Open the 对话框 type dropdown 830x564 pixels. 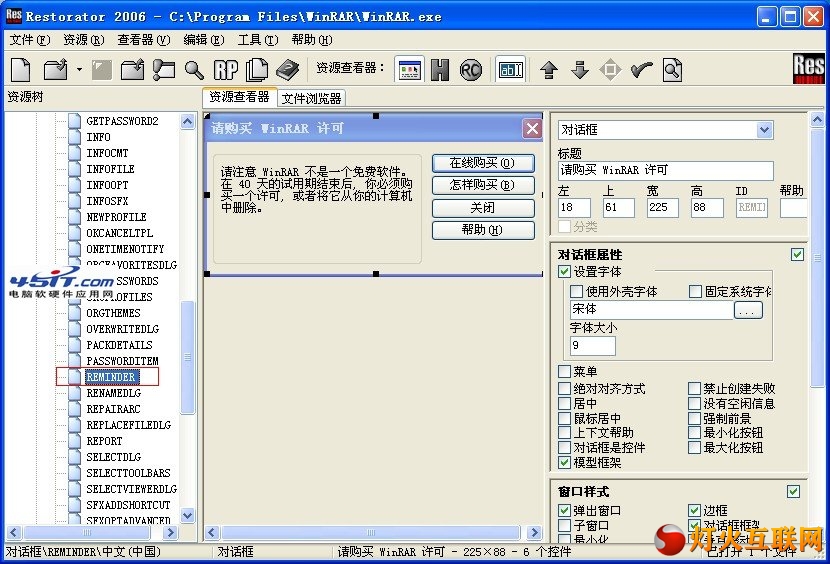764,130
